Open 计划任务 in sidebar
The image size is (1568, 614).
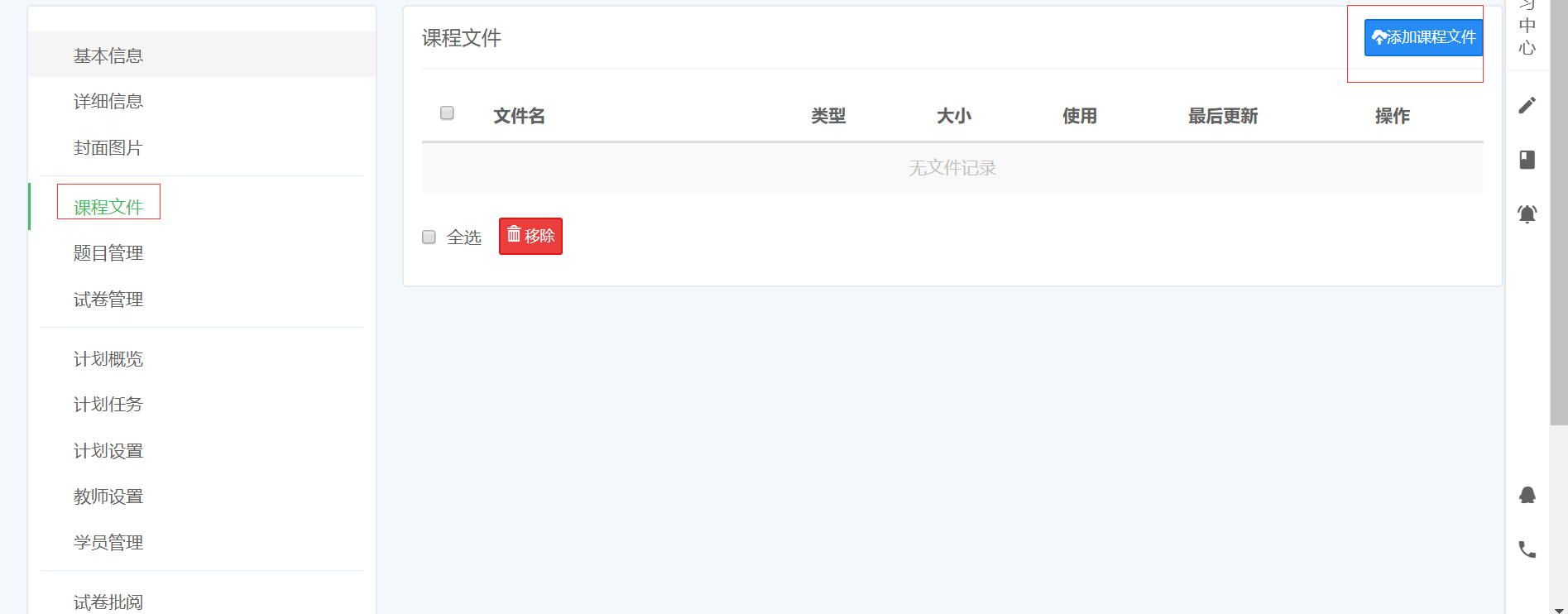[x=108, y=405]
